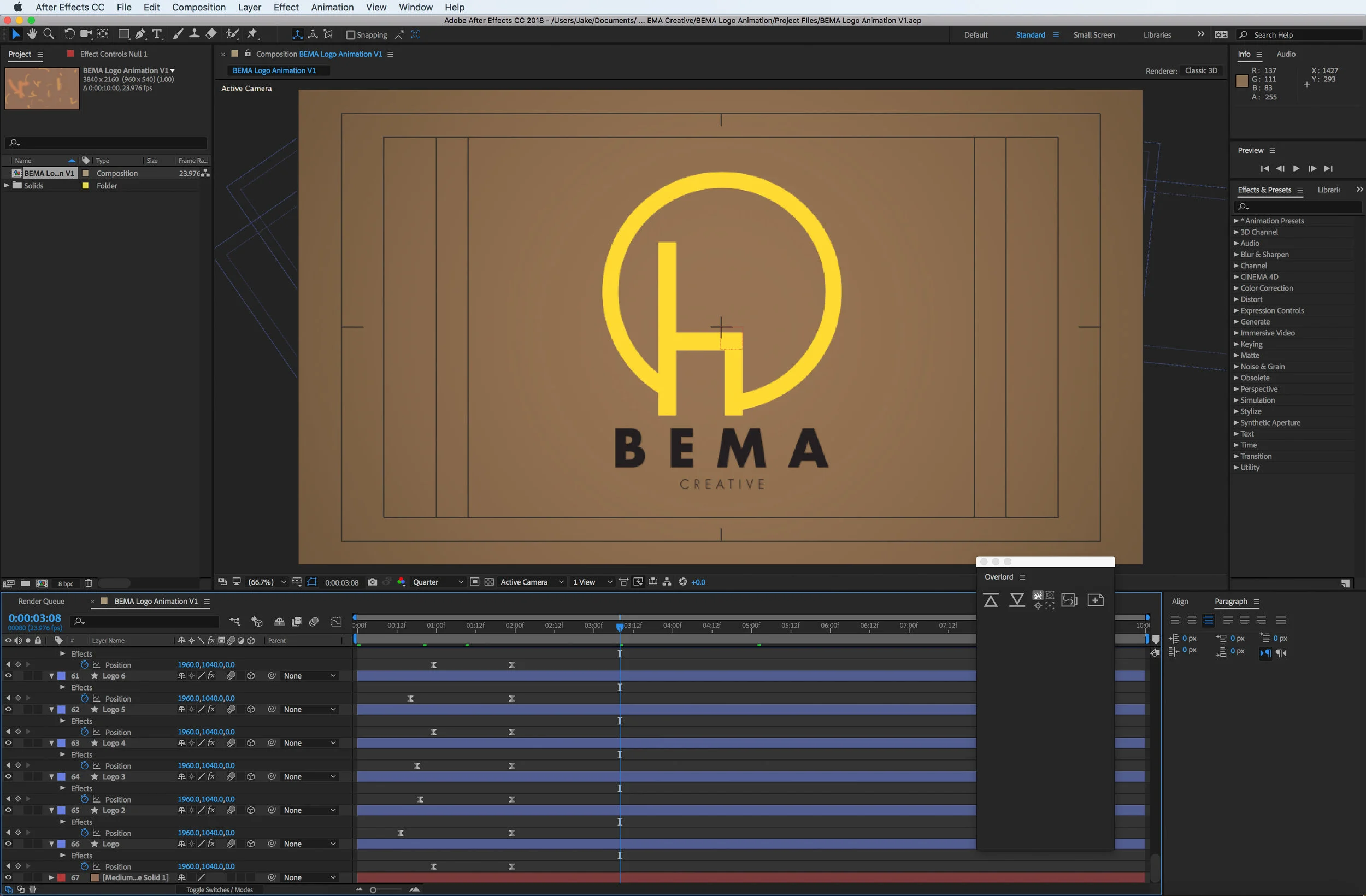Expand the Solids folder
This screenshot has height=896, width=1366.
pyautogui.click(x=7, y=185)
